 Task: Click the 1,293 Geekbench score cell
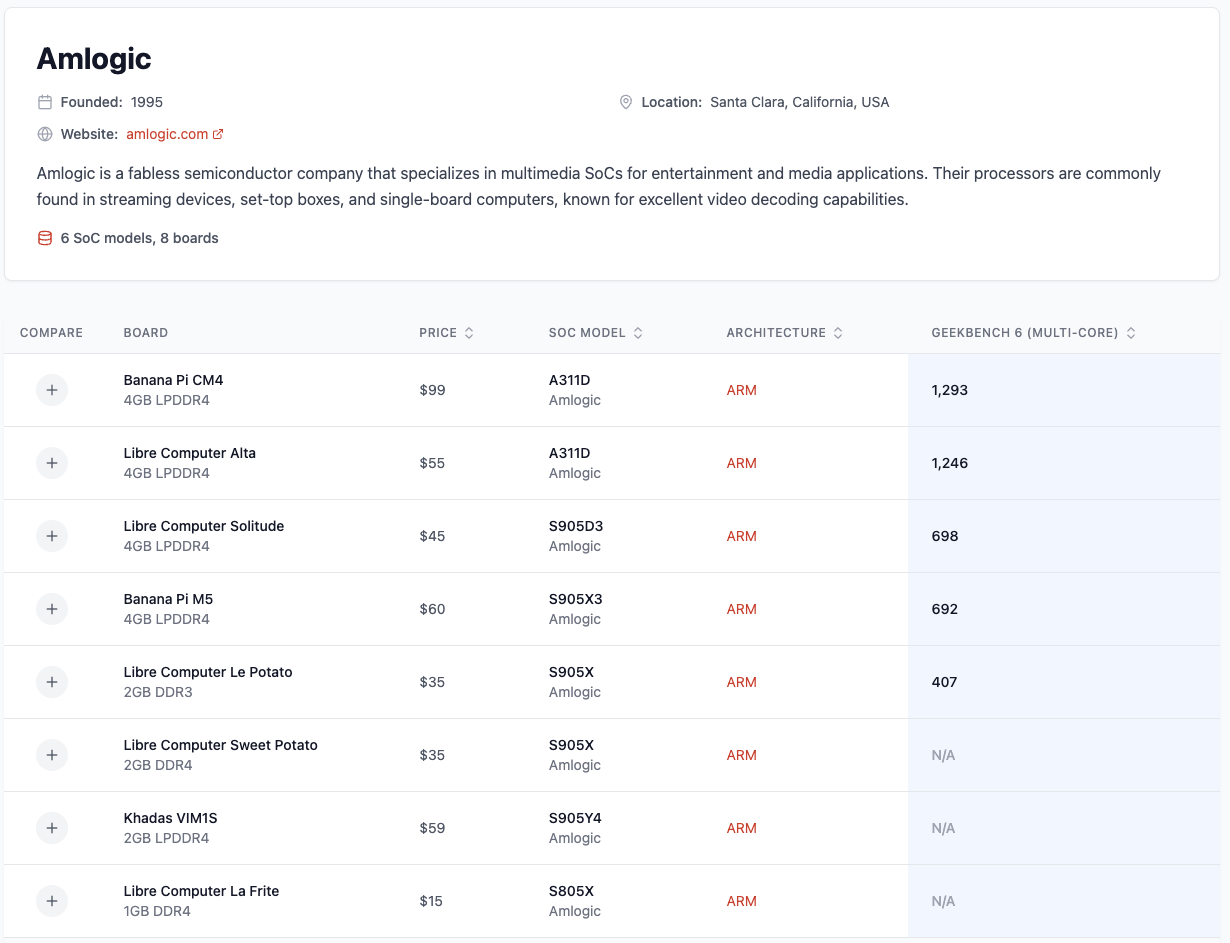point(949,390)
